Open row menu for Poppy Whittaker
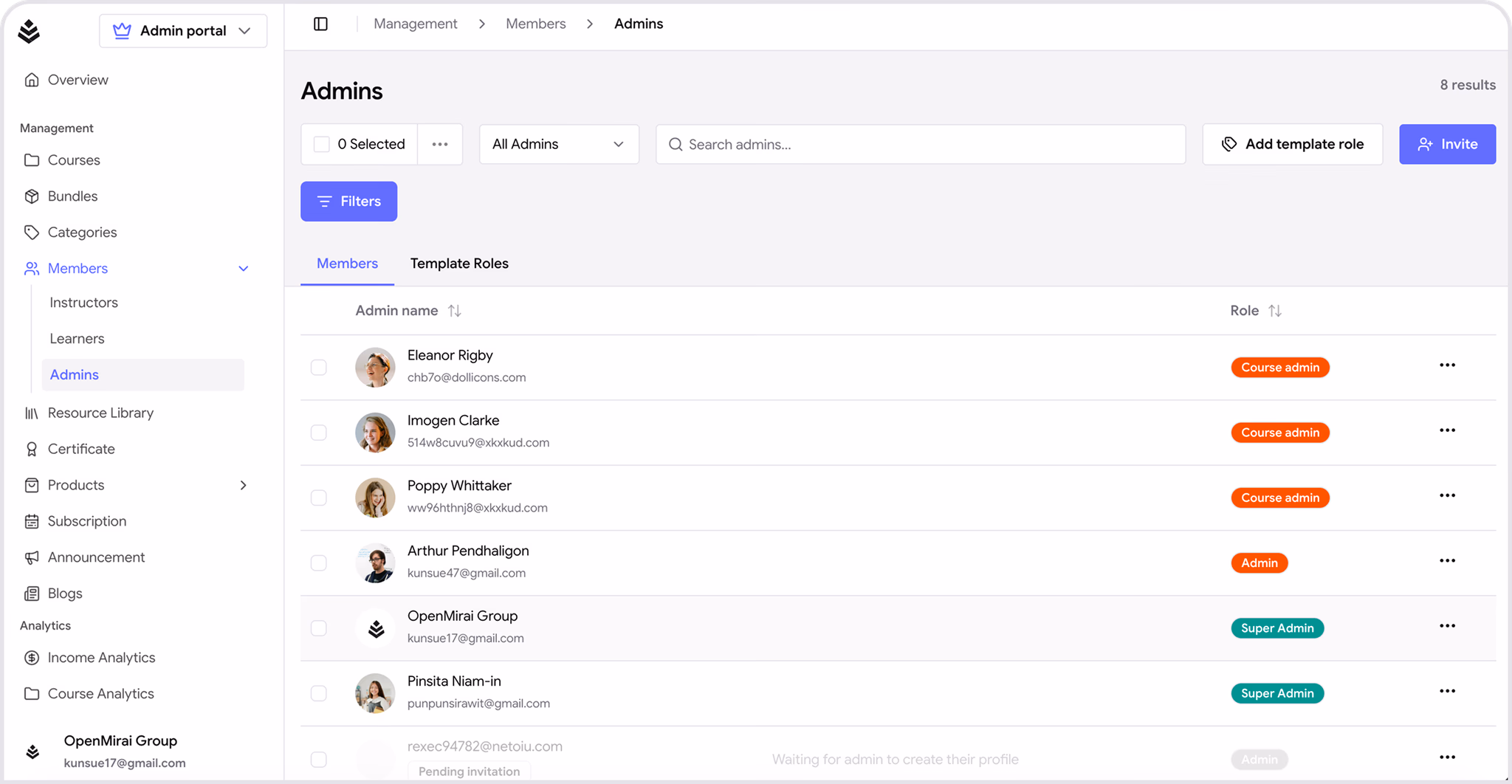 [1447, 495]
